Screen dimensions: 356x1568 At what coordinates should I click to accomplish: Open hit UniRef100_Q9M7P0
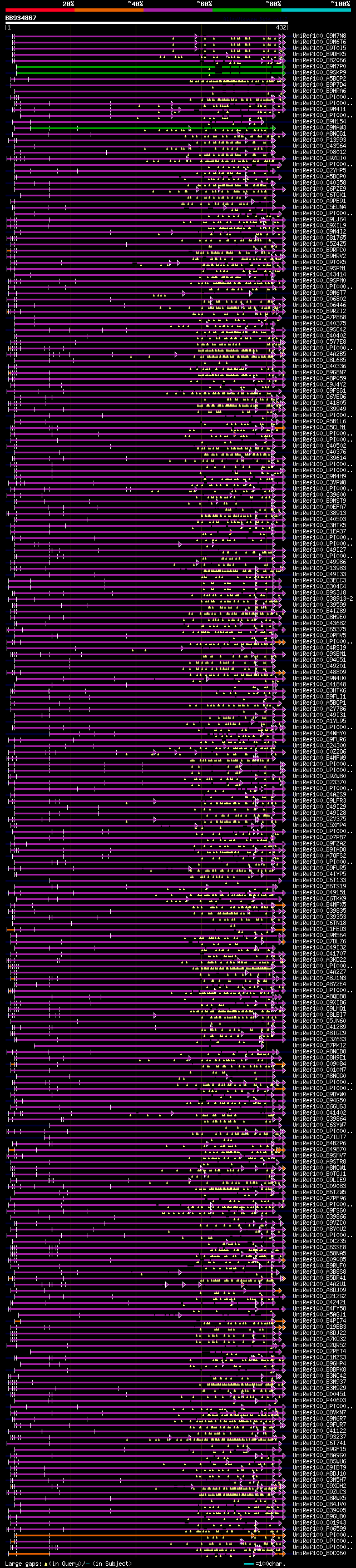point(319,66)
